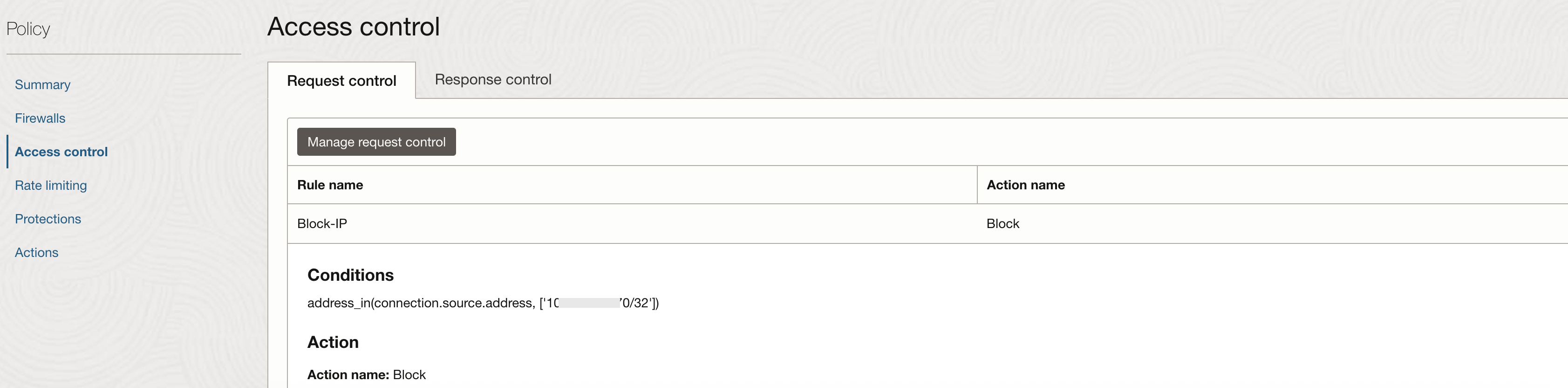Stay on the Request control tab
The image size is (1568, 388).
point(341,80)
